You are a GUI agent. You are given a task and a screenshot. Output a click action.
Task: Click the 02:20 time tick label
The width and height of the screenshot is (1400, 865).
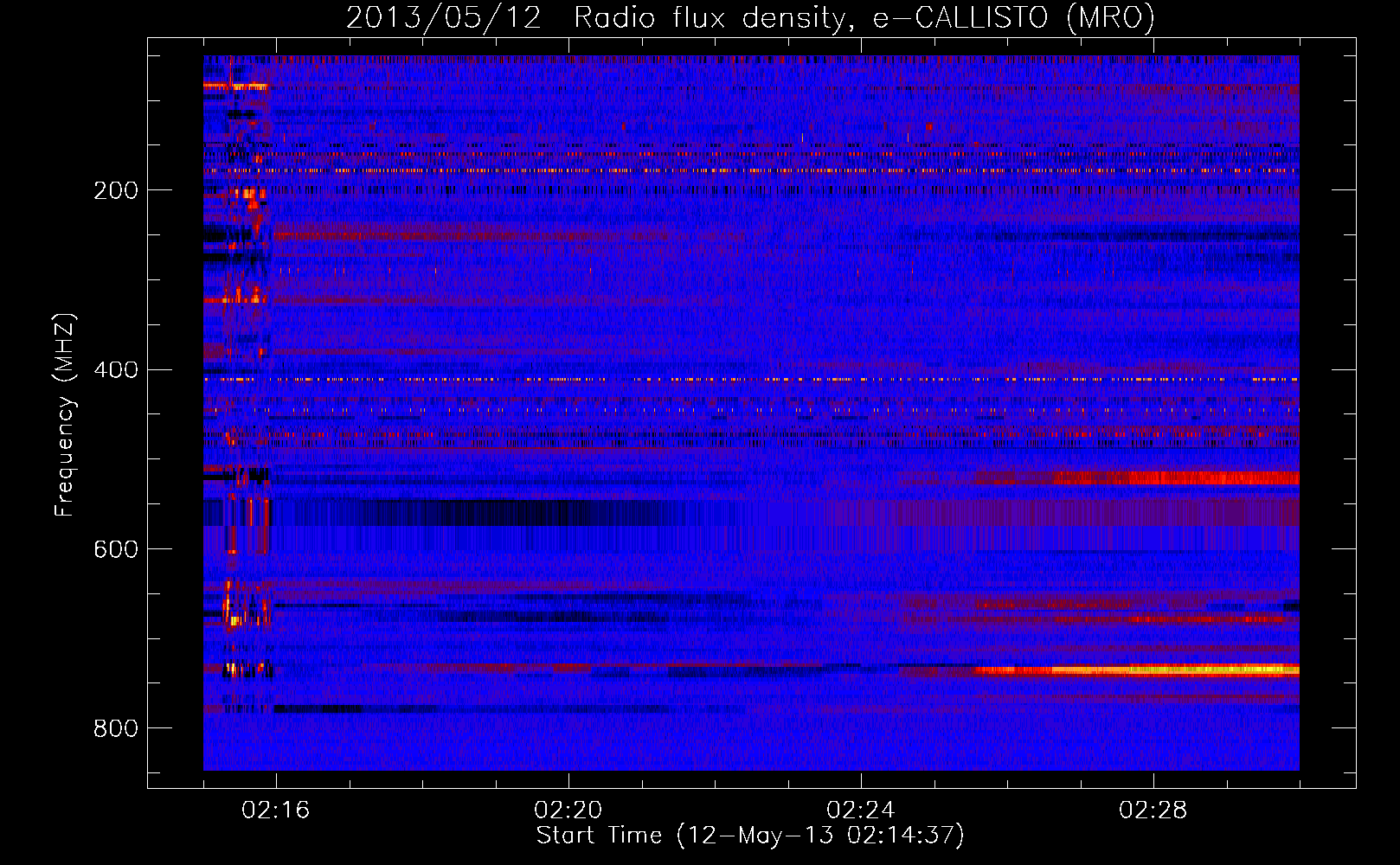pos(568,810)
